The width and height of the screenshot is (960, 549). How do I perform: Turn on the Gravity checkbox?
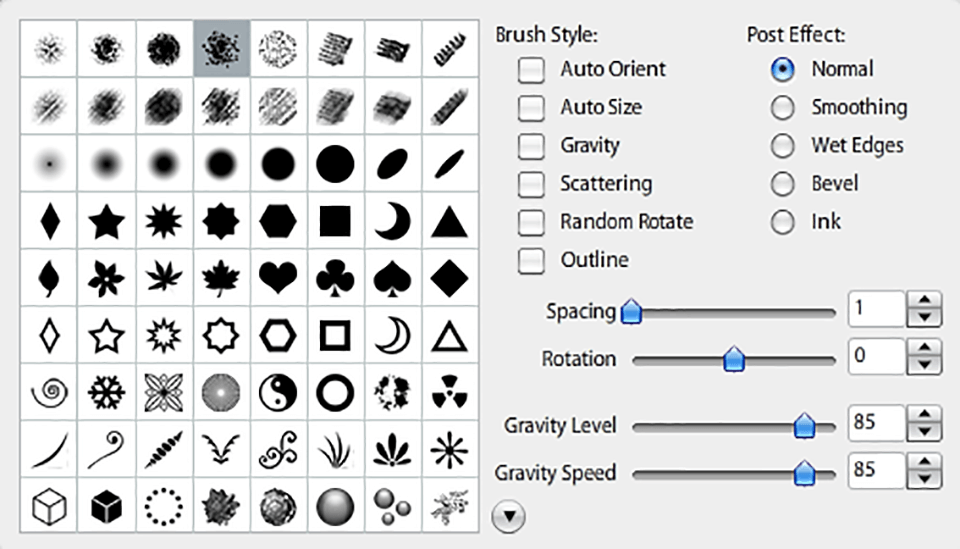click(531, 146)
